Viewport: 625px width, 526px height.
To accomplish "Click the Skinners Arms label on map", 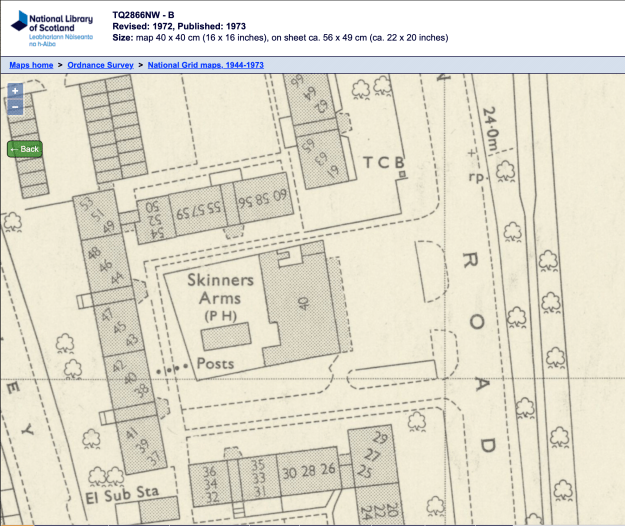I will pos(220,290).
